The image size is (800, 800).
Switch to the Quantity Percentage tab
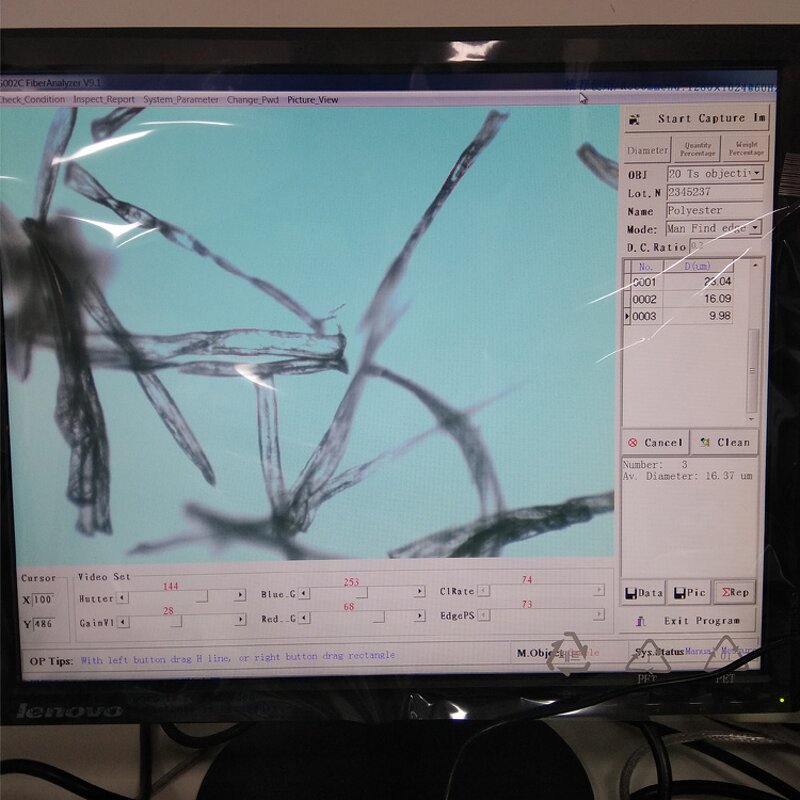pos(696,150)
